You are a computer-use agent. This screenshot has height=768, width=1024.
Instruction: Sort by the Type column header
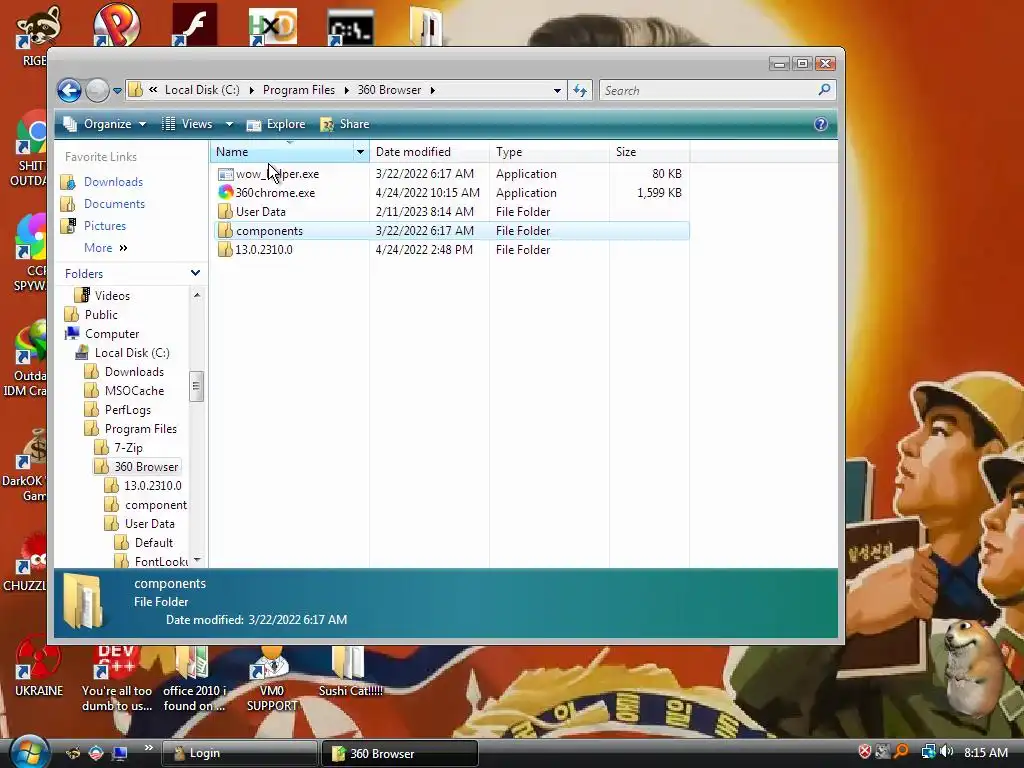tap(549, 152)
